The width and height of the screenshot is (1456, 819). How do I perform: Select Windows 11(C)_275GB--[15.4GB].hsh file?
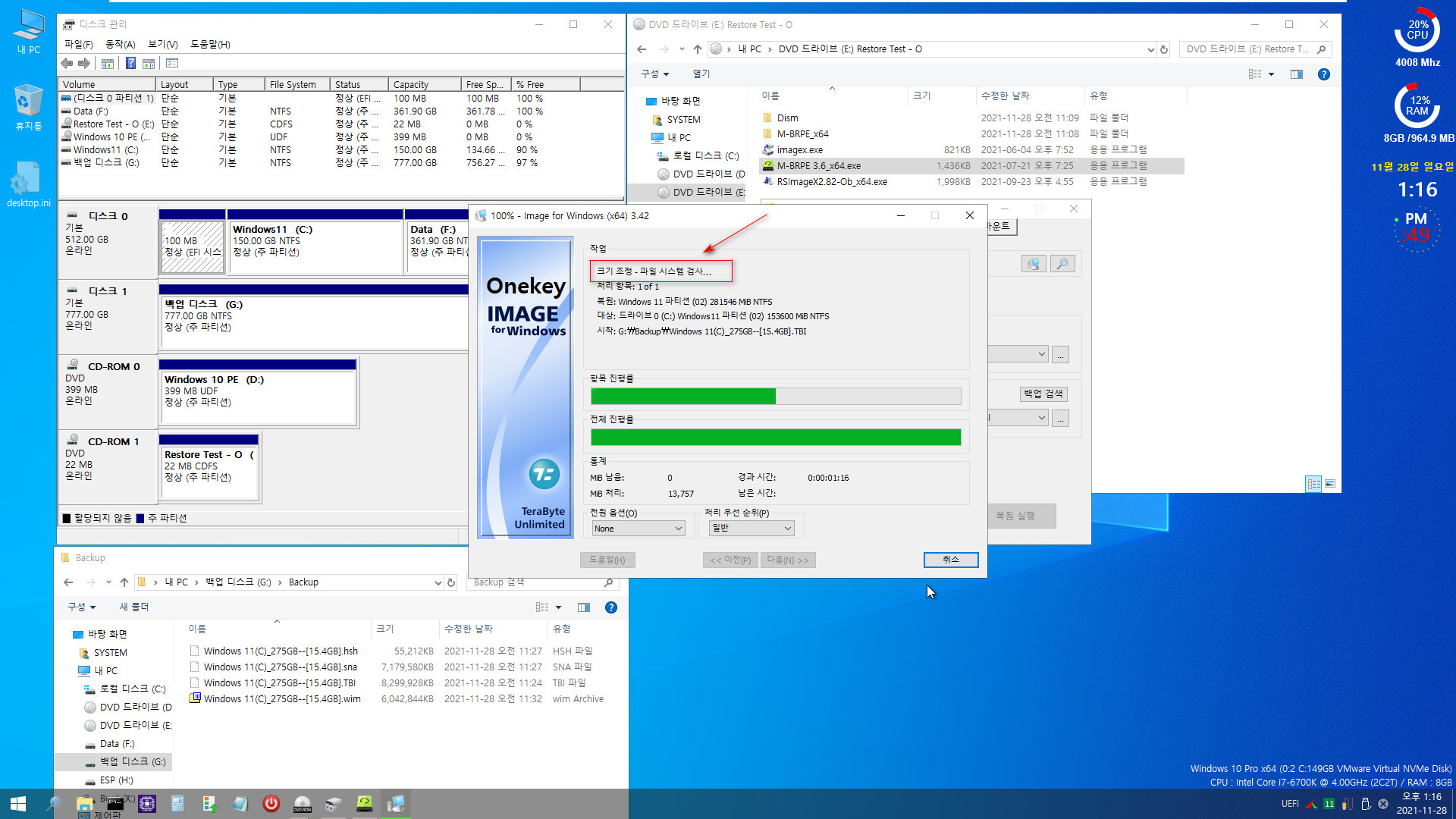pos(281,651)
